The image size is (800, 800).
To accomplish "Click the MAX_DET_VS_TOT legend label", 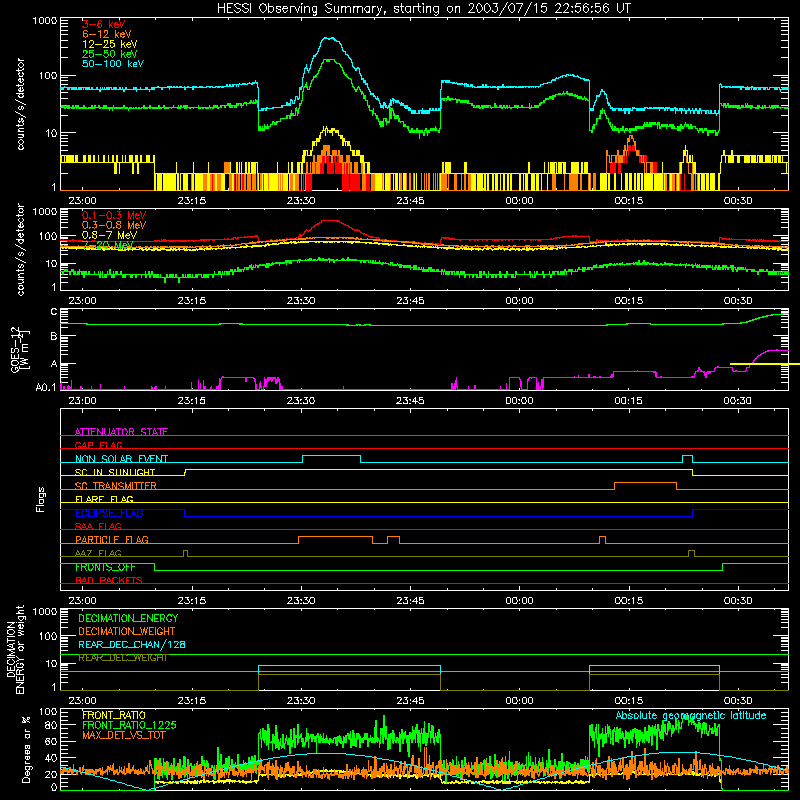I will pyautogui.click(x=123, y=735).
